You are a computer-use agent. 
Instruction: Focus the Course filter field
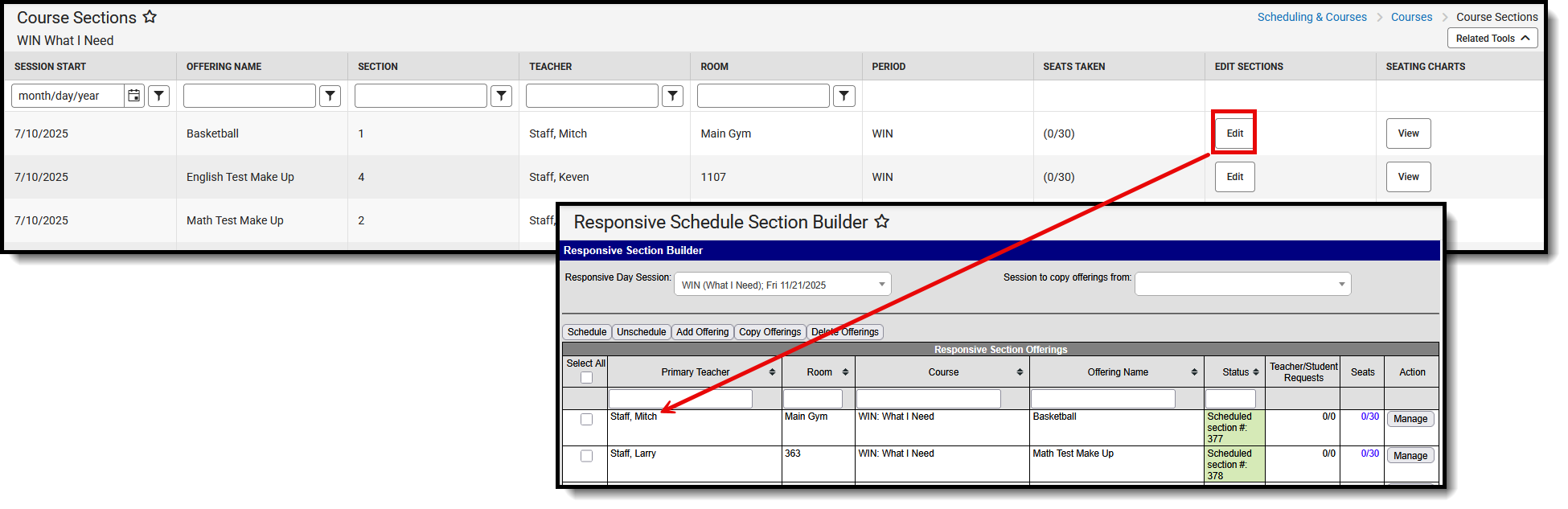click(x=929, y=399)
